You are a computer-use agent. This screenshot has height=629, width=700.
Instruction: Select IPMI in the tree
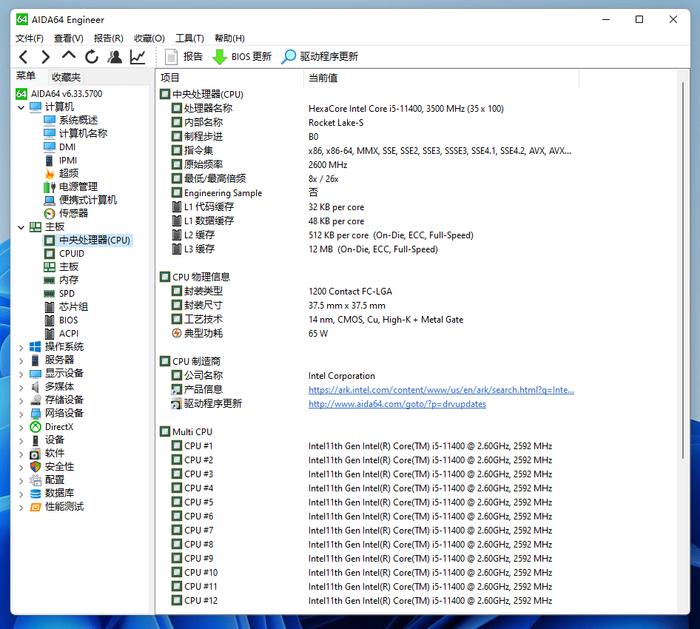pyautogui.click(x=61, y=160)
